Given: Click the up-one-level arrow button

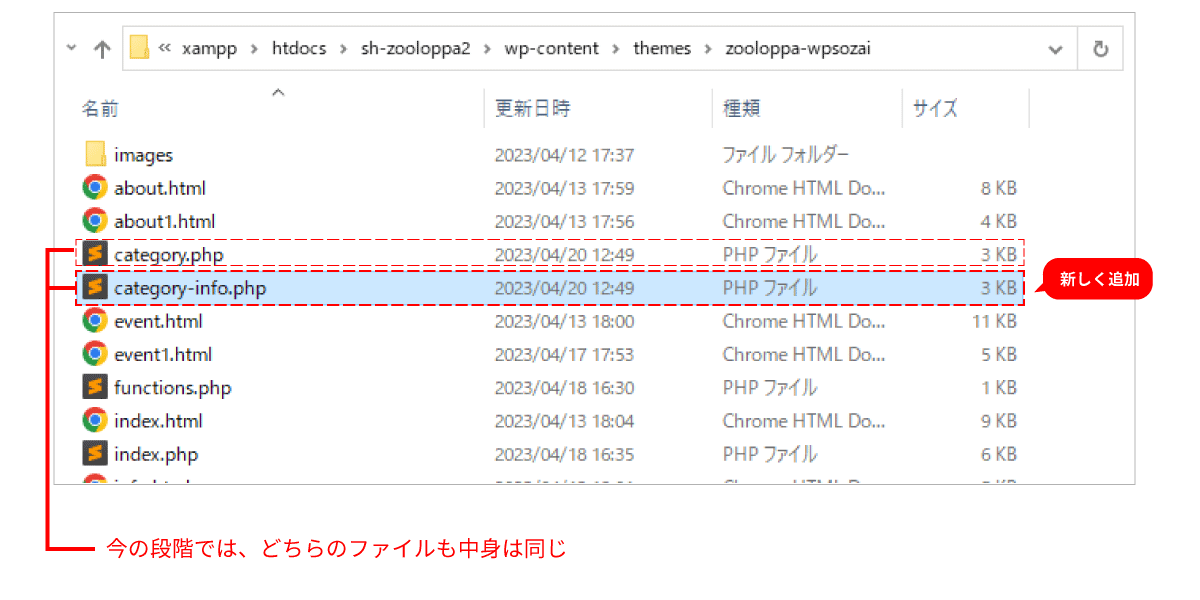Looking at the screenshot, I should click(102, 49).
